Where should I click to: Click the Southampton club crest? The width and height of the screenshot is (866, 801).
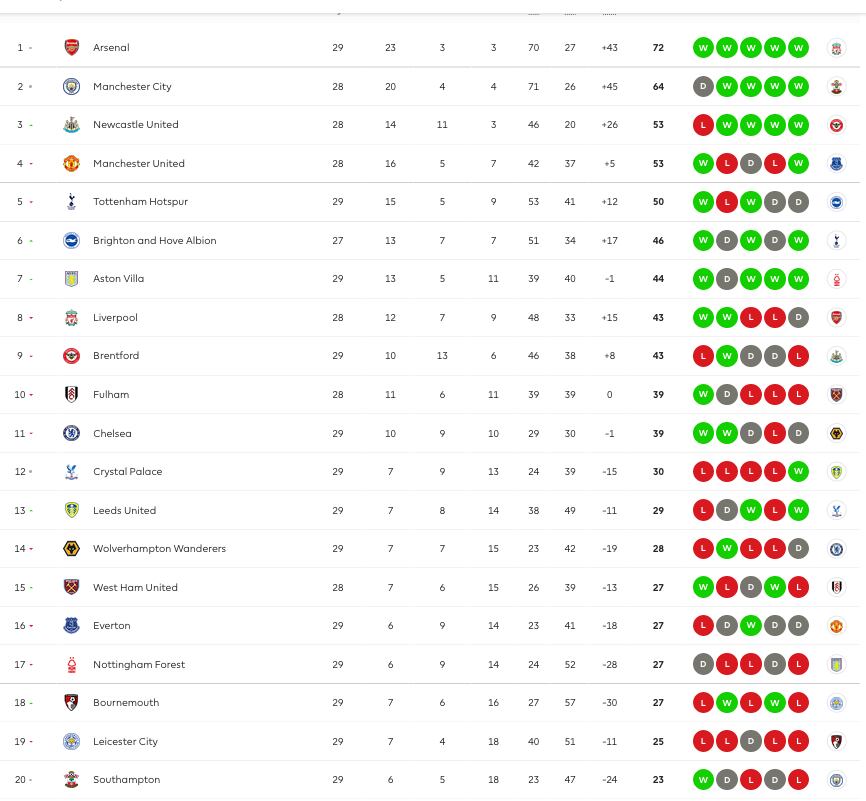(71, 779)
